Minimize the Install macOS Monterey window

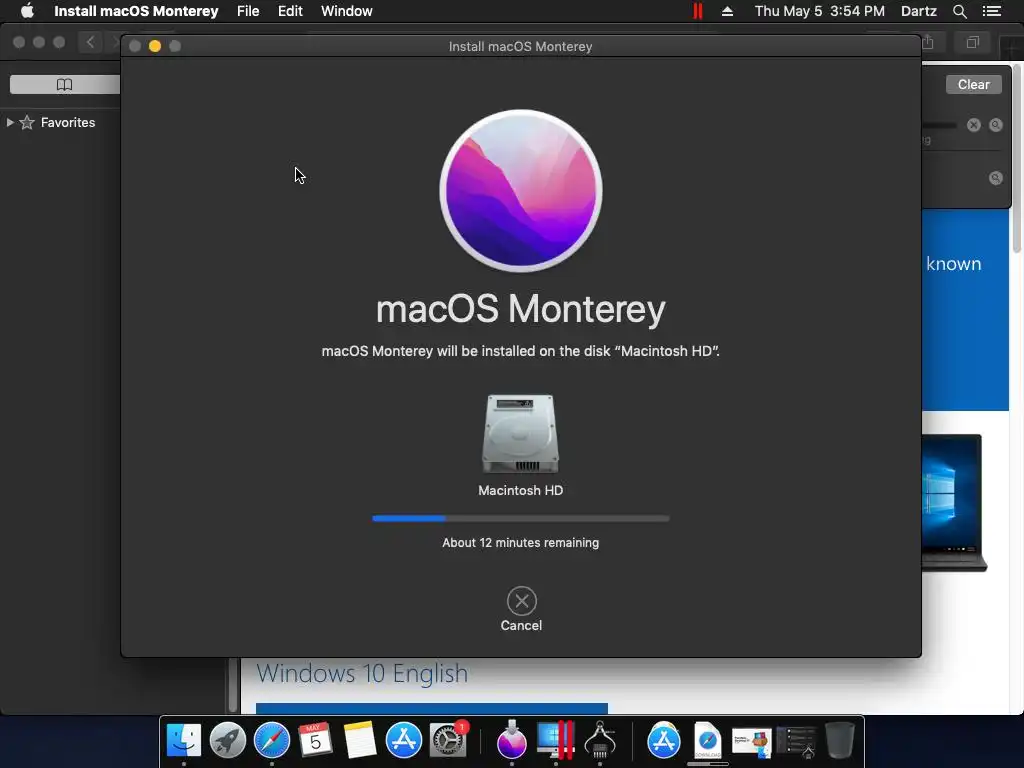pos(155,46)
